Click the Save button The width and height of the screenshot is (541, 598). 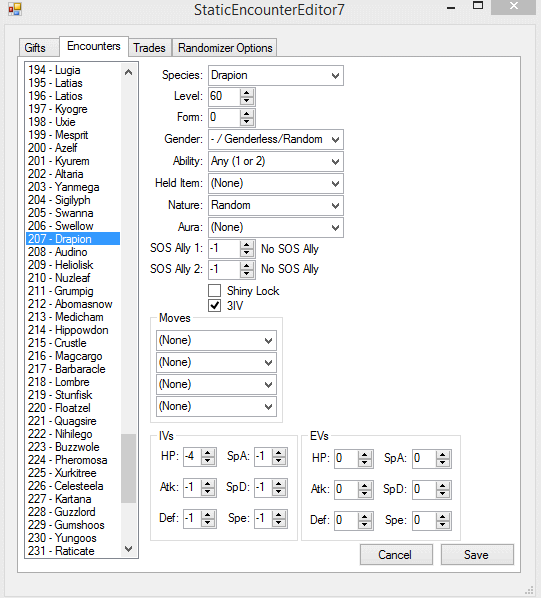pos(477,555)
